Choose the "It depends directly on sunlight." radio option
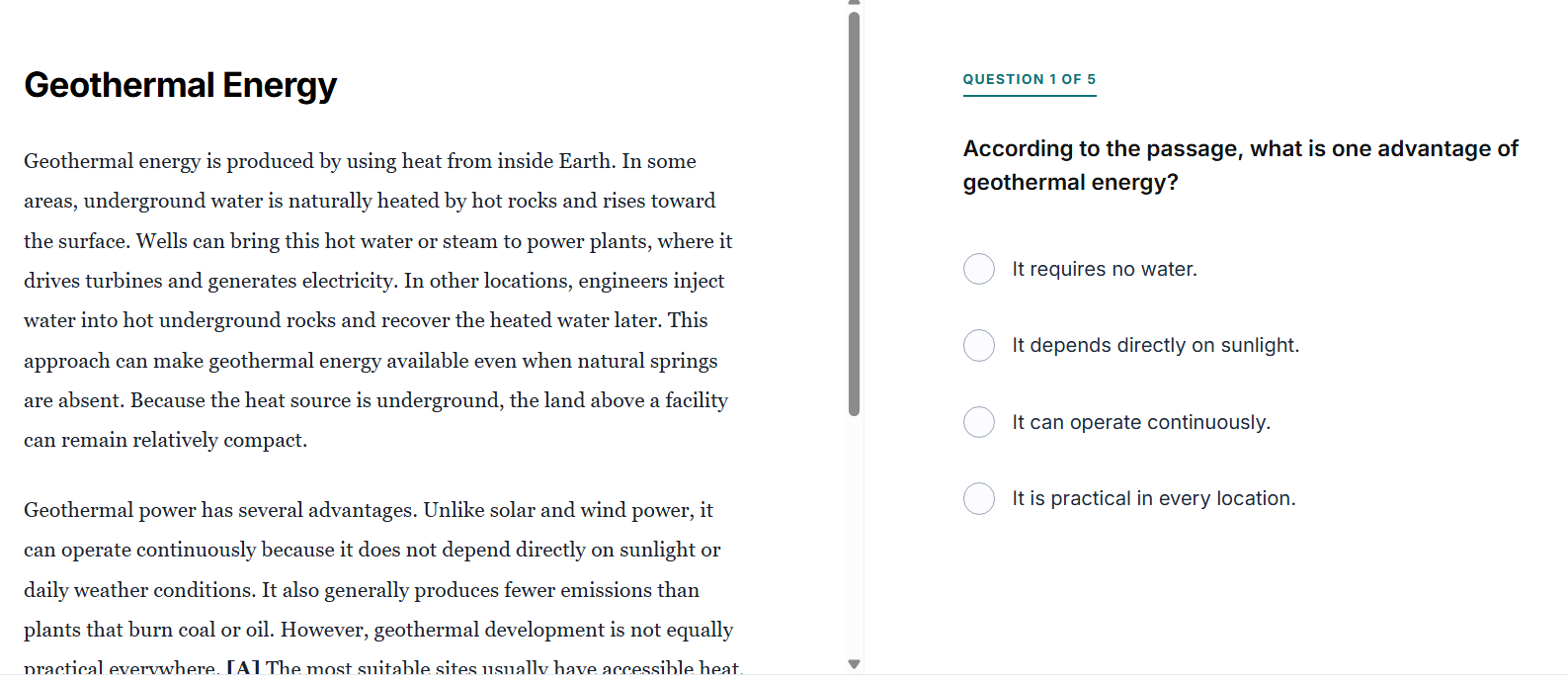Viewport: 1568px width, 683px height. [979, 345]
